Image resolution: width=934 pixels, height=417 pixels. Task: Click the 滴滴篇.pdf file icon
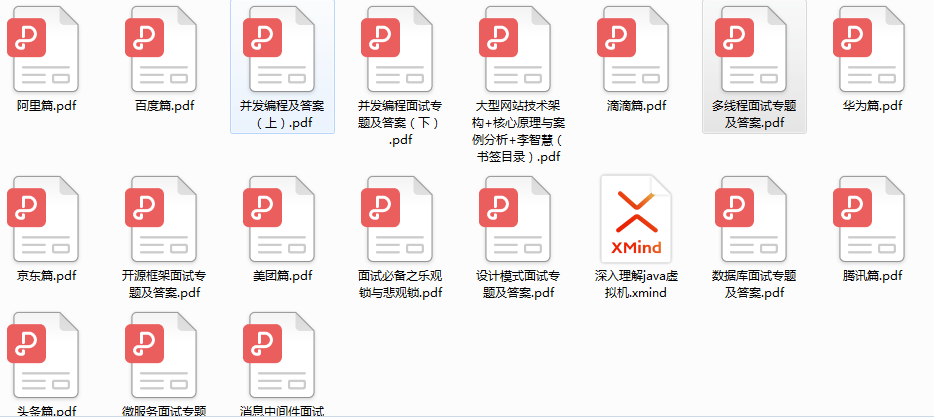click(633, 49)
